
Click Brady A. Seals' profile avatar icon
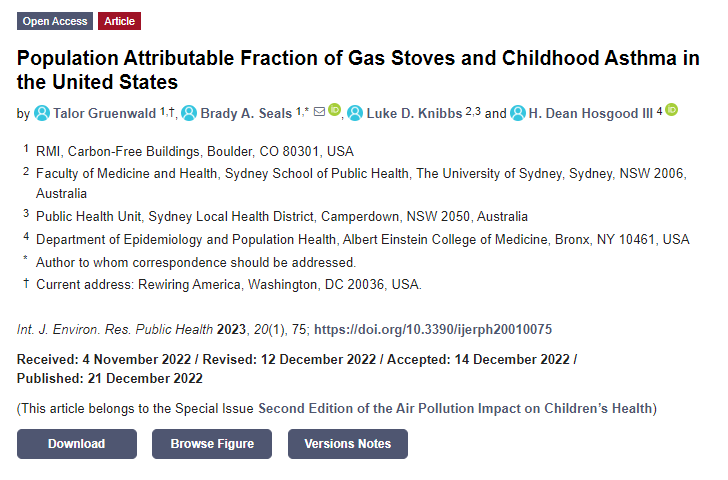coord(189,113)
